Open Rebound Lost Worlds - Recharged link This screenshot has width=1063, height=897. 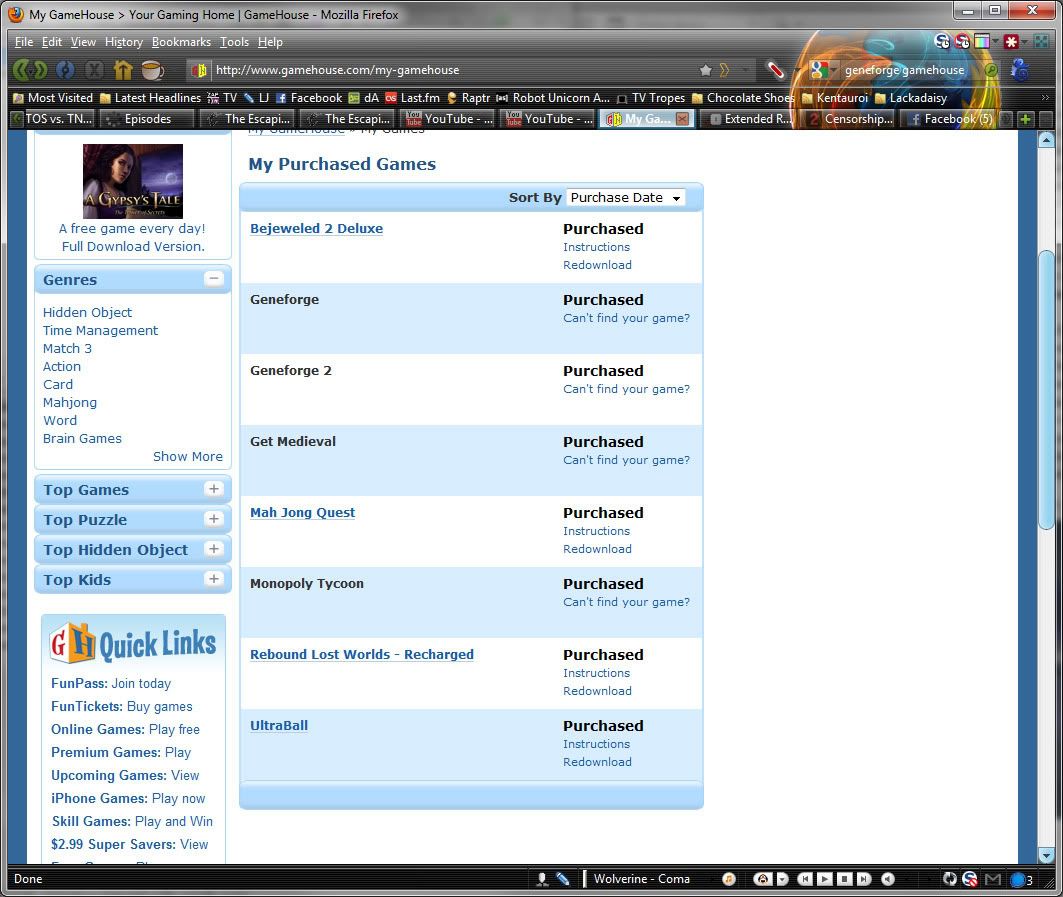coord(362,654)
